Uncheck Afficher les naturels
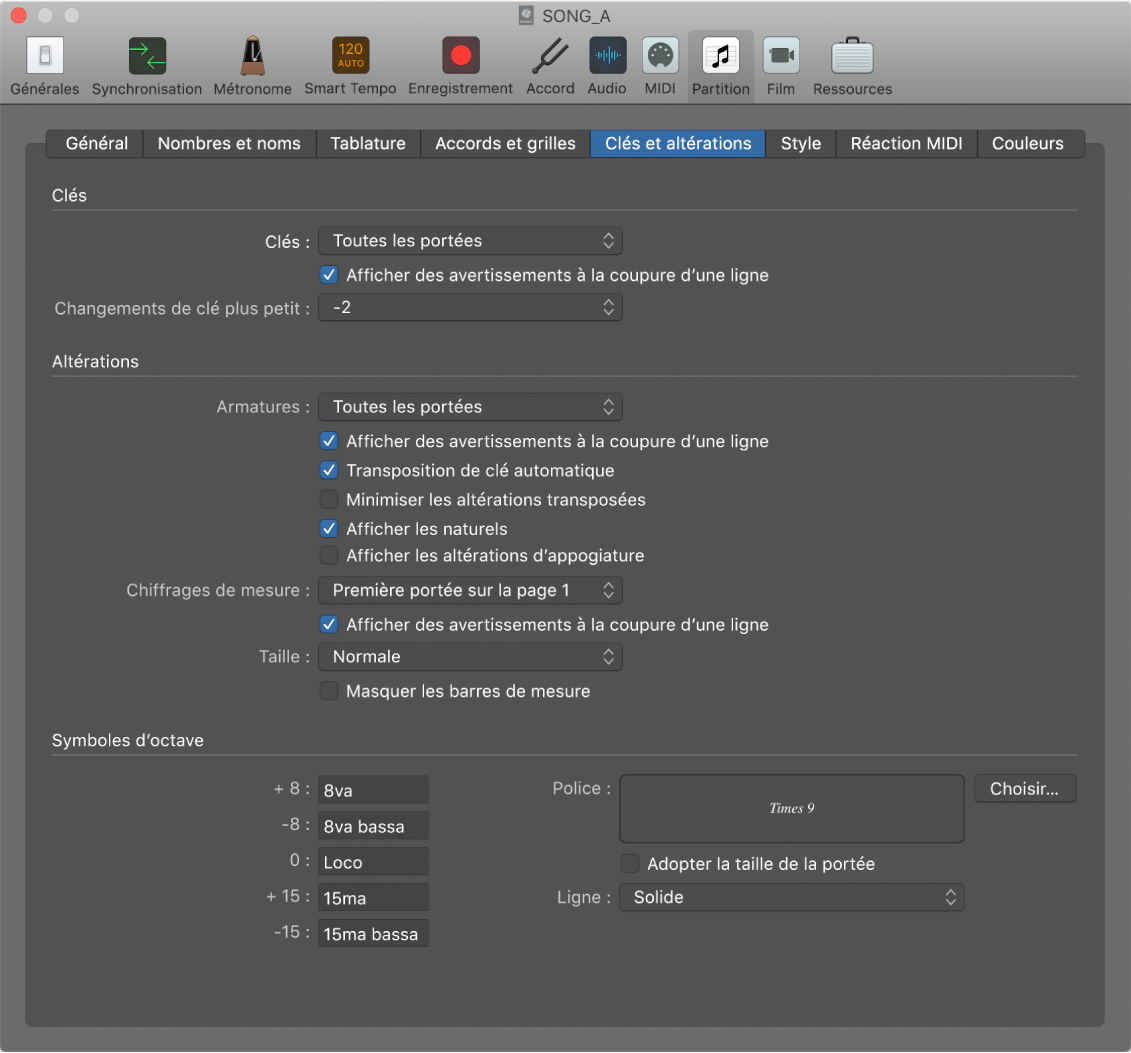The image size is (1131, 1053). click(x=329, y=528)
